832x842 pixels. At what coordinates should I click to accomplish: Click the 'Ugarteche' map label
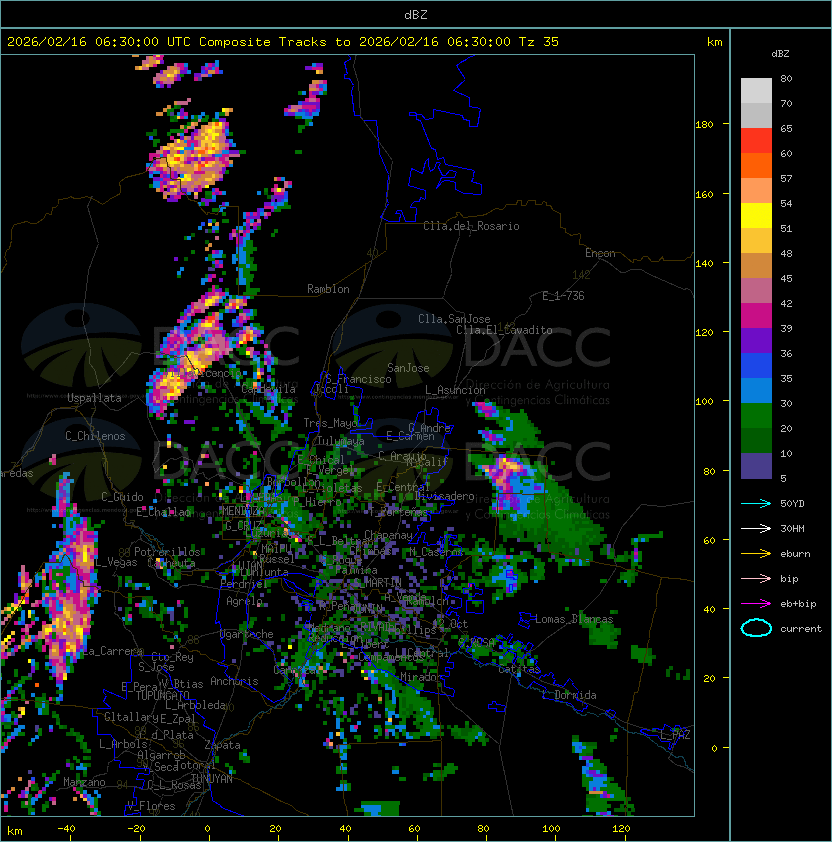pyautogui.click(x=247, y=634)
